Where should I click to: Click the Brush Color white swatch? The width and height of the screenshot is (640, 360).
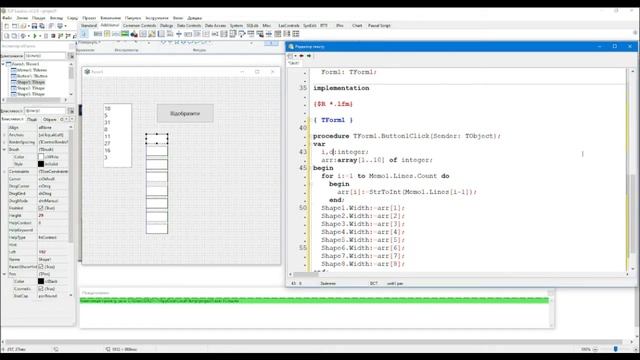(x=41, y=157)
